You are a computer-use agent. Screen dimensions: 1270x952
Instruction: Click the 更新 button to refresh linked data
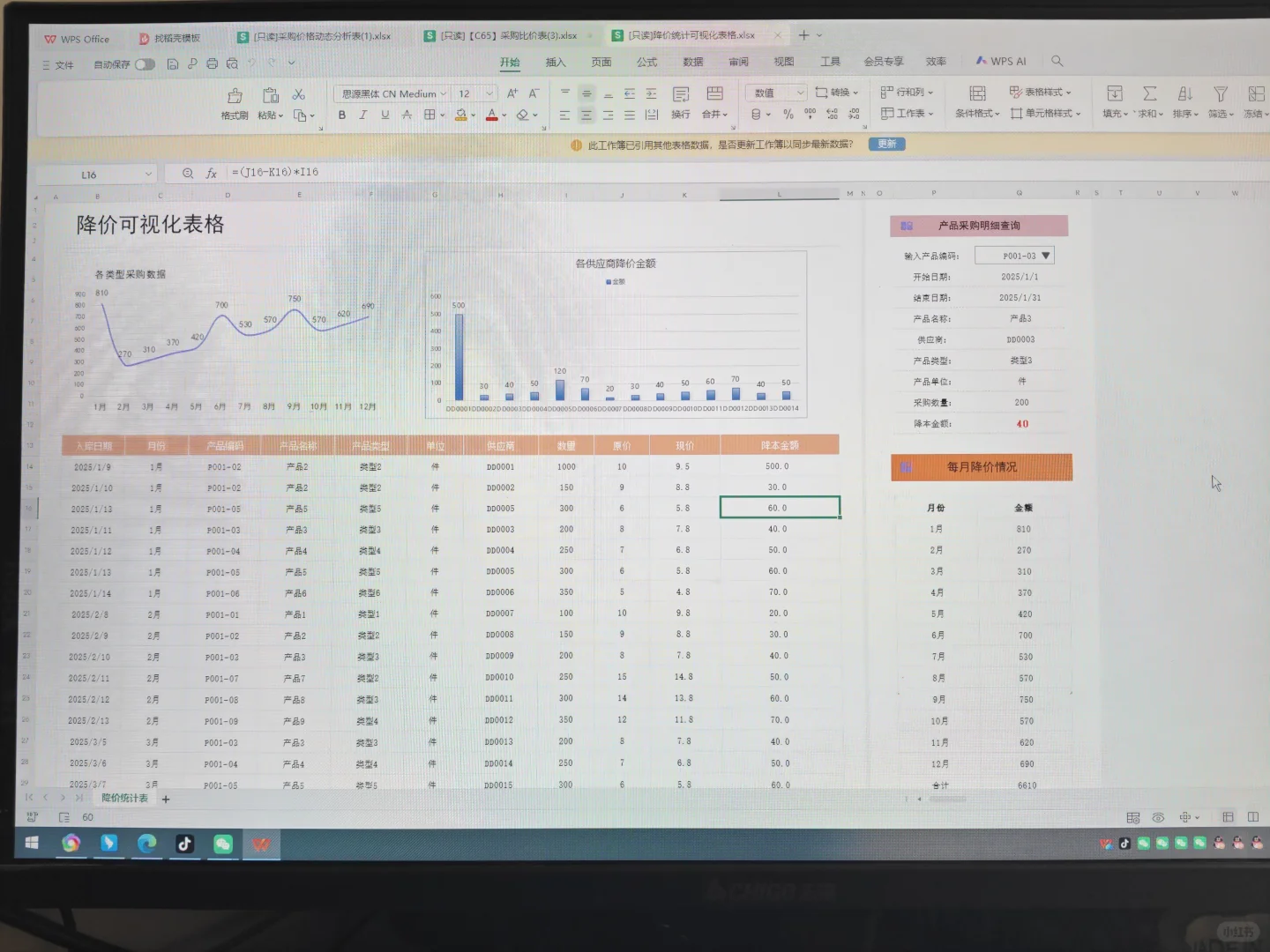point(886,143)
